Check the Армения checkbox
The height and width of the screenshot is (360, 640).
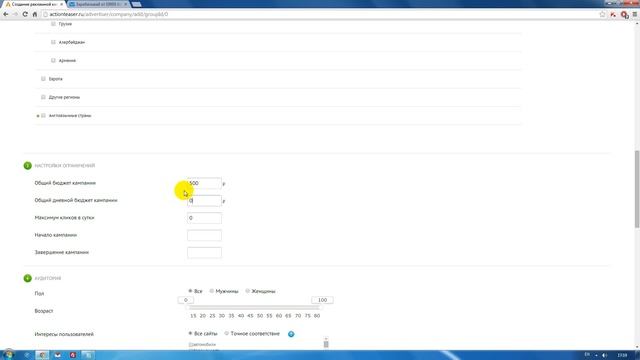click(53, 60)
